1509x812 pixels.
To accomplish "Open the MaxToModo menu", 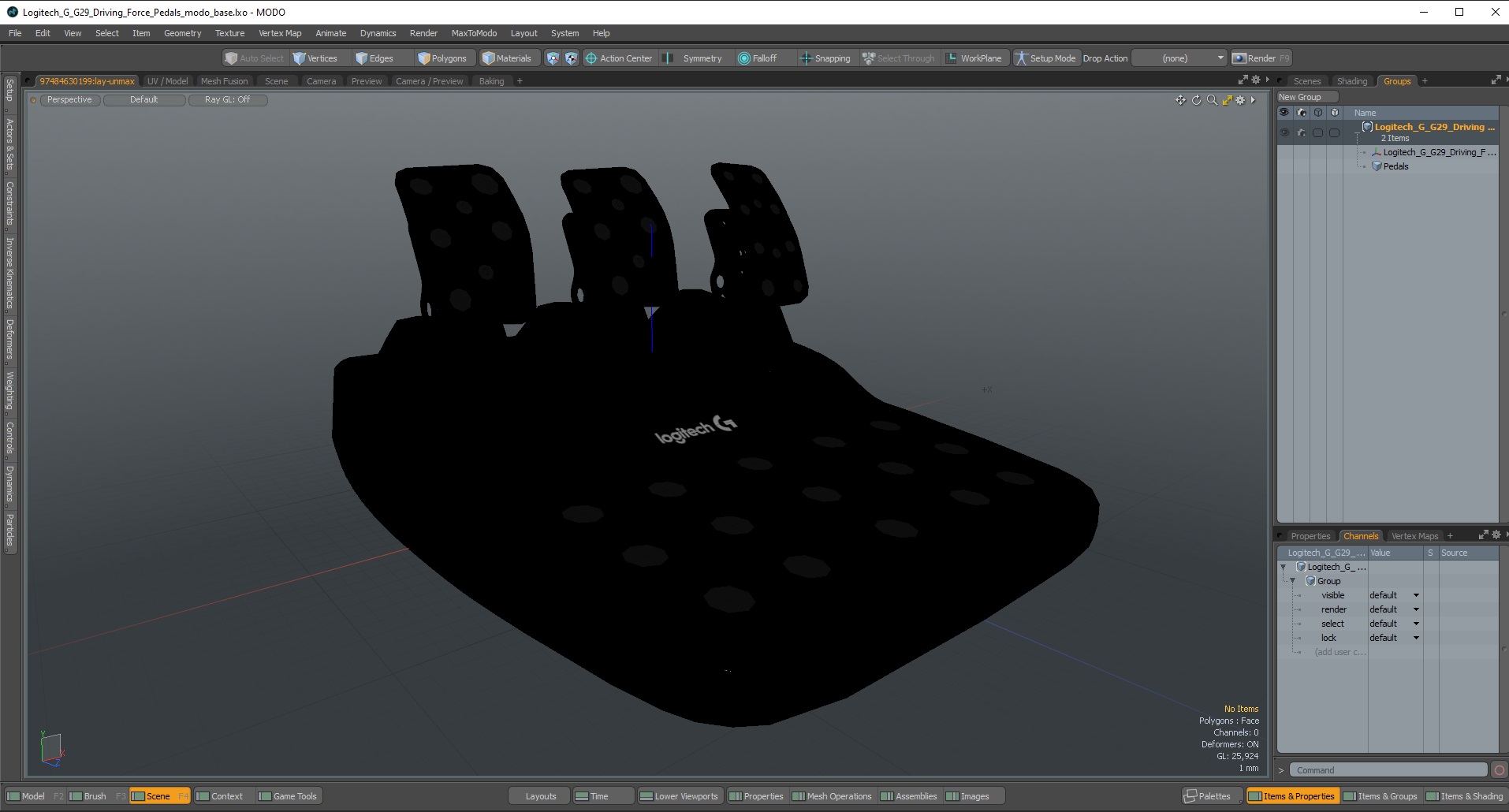I will (x=474, y=33).
